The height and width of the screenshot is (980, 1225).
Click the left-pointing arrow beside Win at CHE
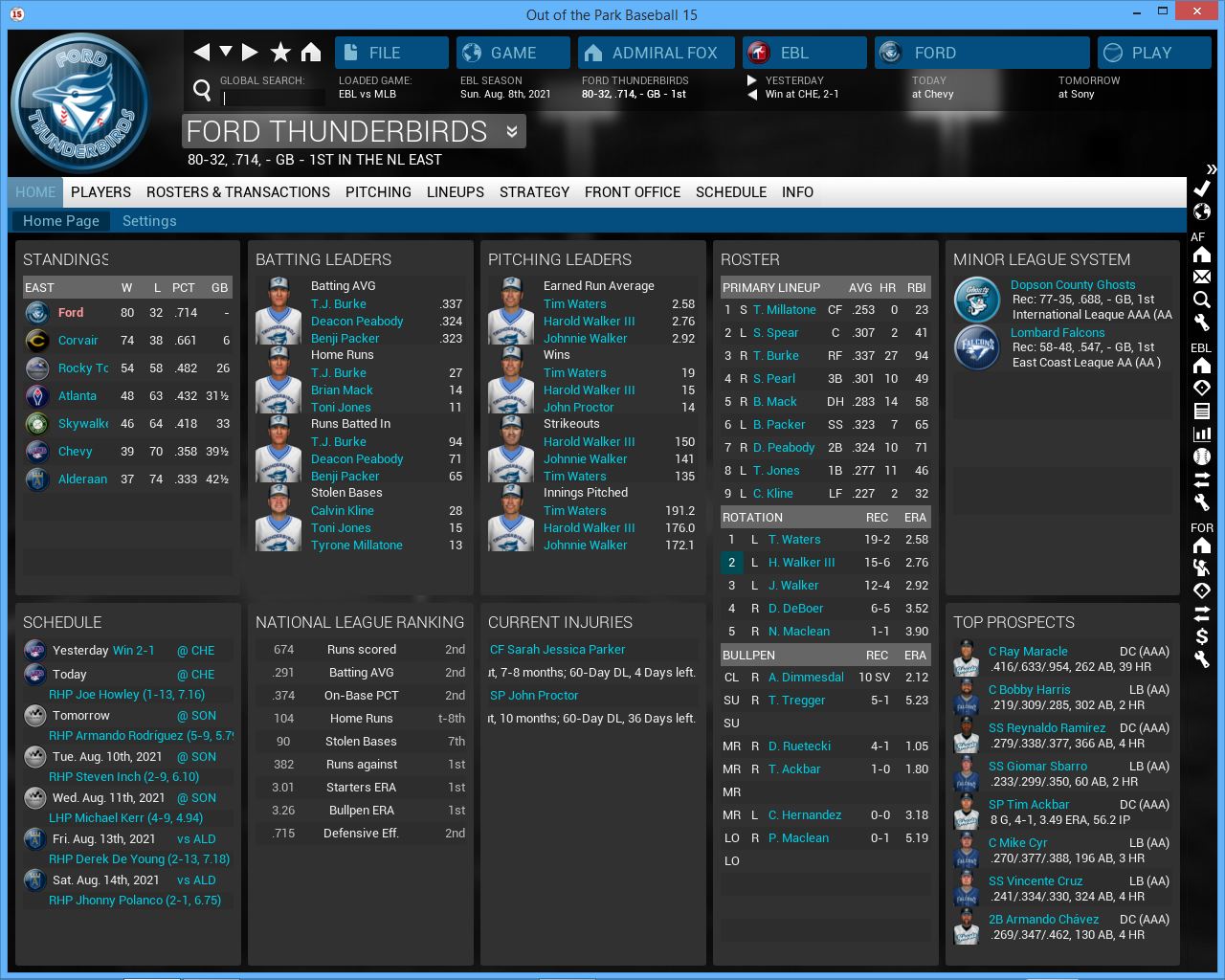tap(752, 94)
